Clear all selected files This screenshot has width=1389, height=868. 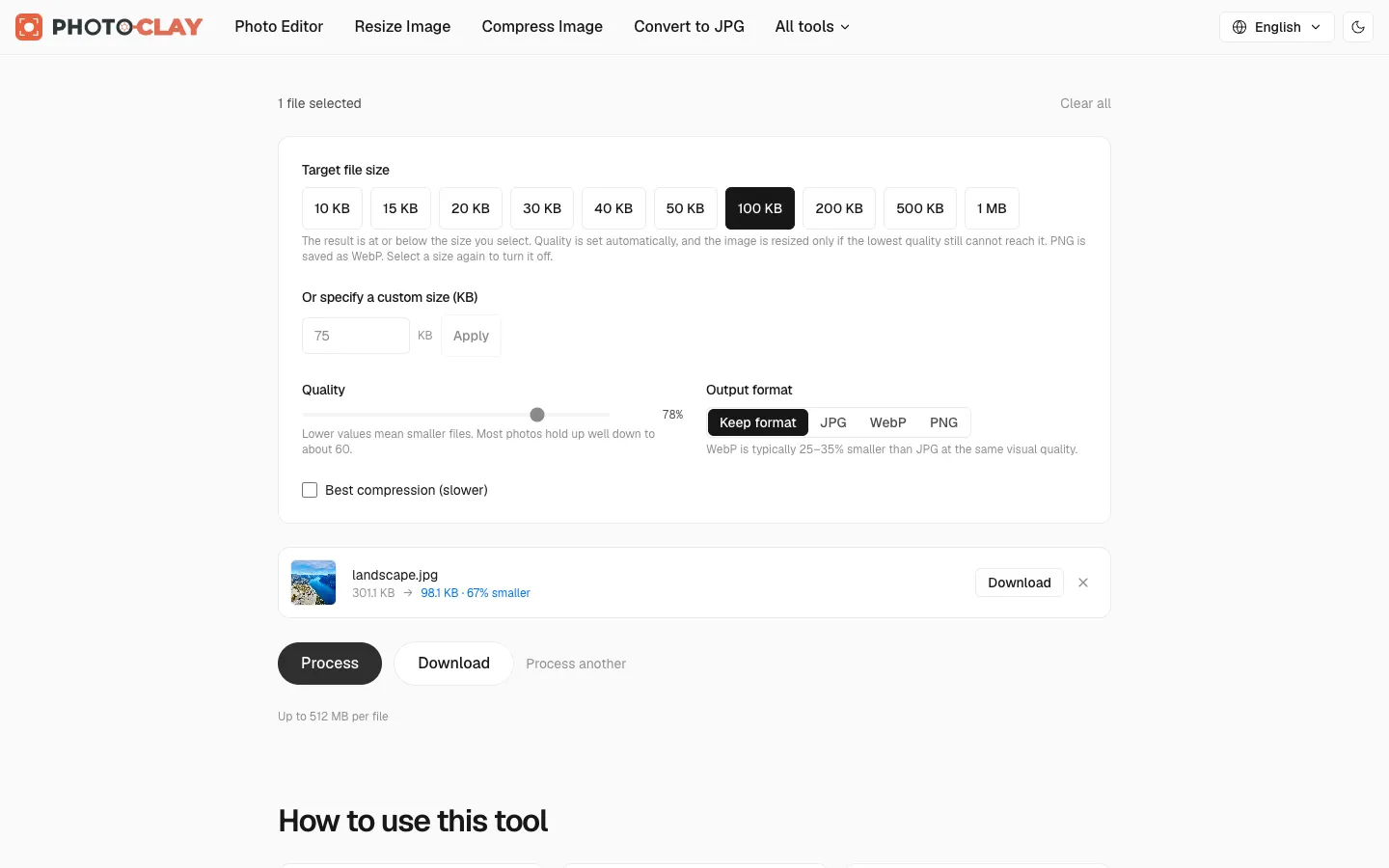coord(1085,103)
